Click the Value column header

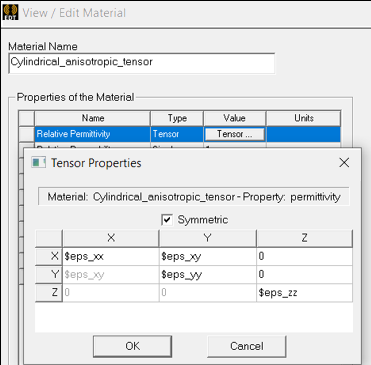[x=235, y=118]
